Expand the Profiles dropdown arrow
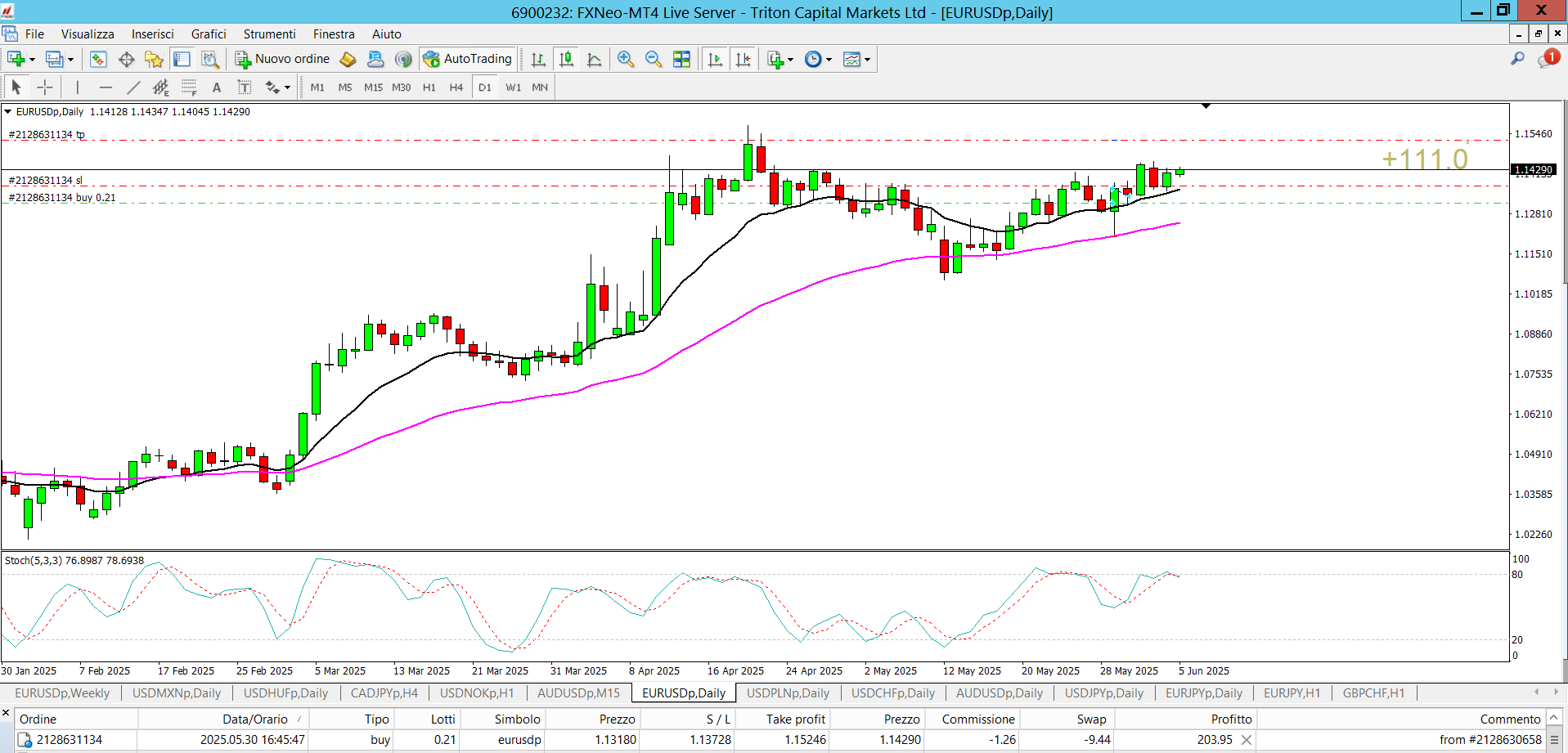The height and width of the screenshot is (753, 1568). pyautogui.click(x=70, y=60)
